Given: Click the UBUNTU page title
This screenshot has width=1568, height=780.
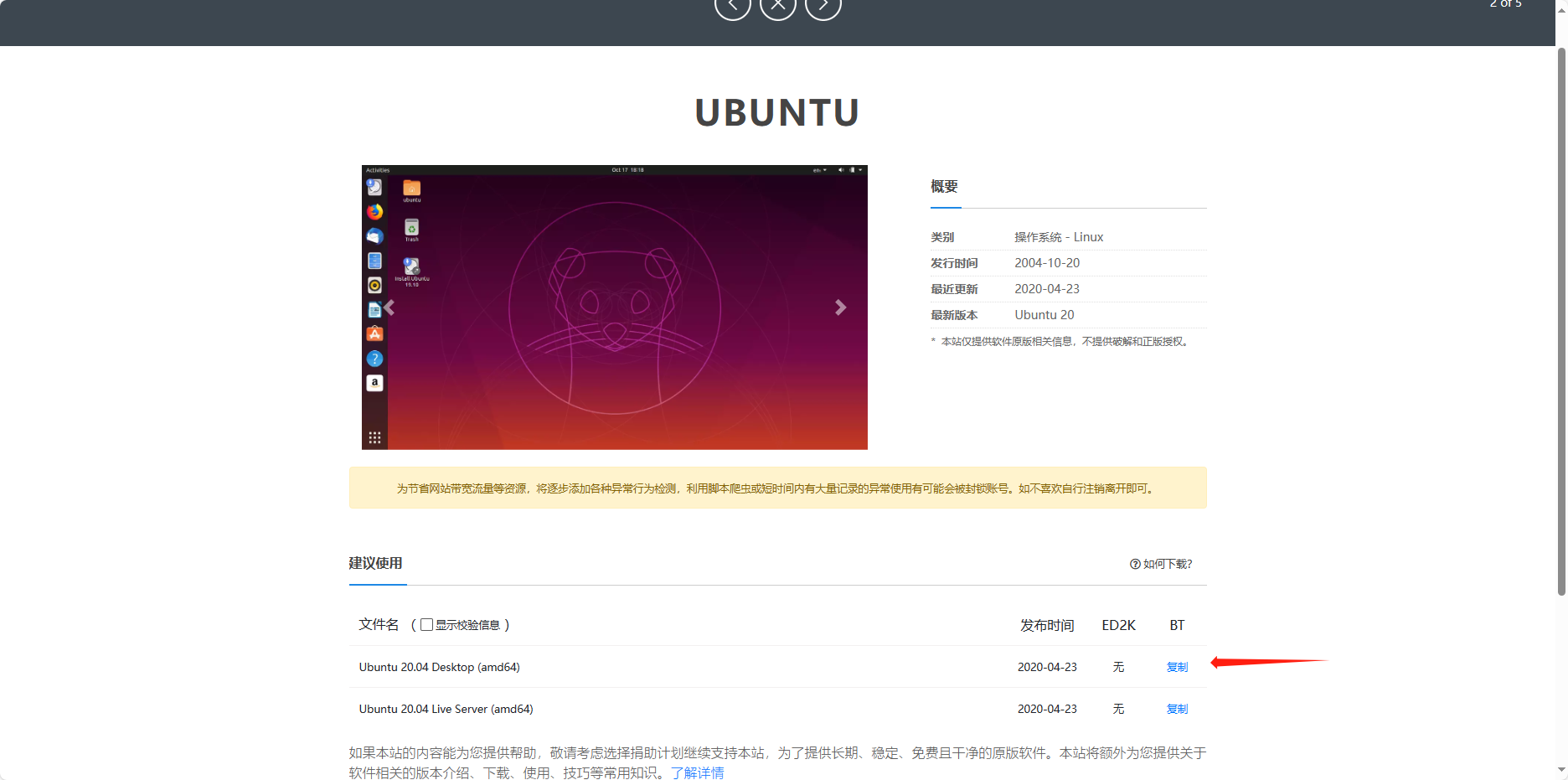Looking at the screenshot, I should click(777, 113).
